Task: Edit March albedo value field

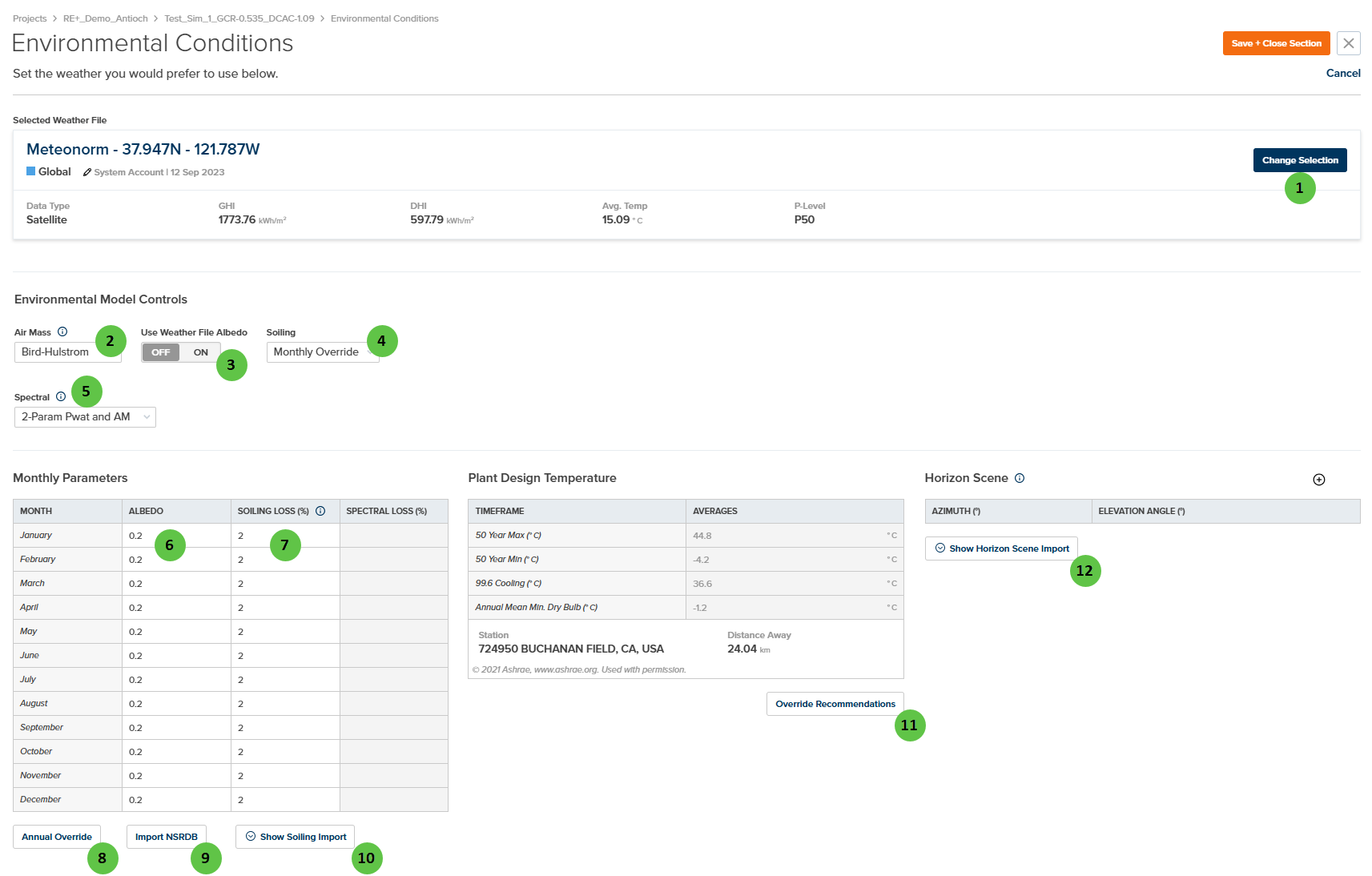Action: pyautogui.click(x=176, y=584)
